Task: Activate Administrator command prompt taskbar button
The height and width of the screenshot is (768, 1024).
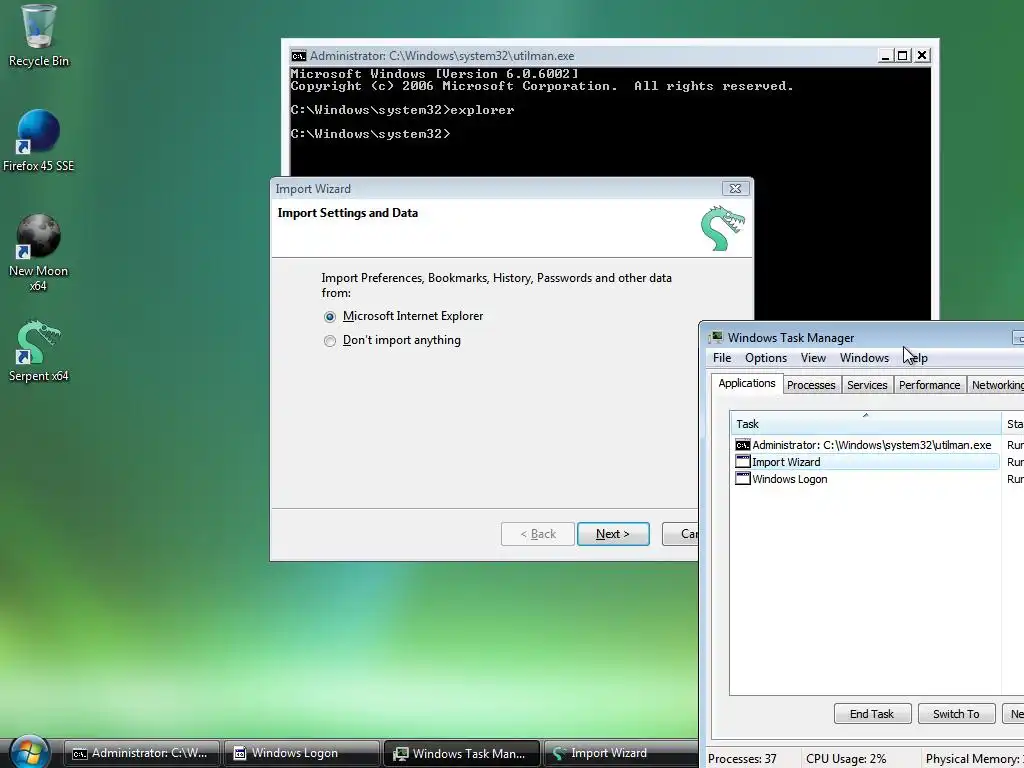Action: coord(142,753)
